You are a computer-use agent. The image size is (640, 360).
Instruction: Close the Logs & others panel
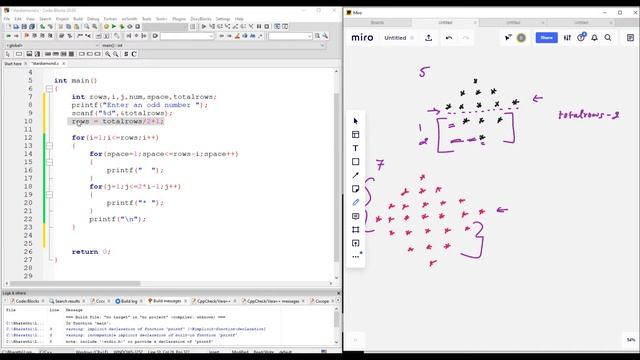coord(338,293)
